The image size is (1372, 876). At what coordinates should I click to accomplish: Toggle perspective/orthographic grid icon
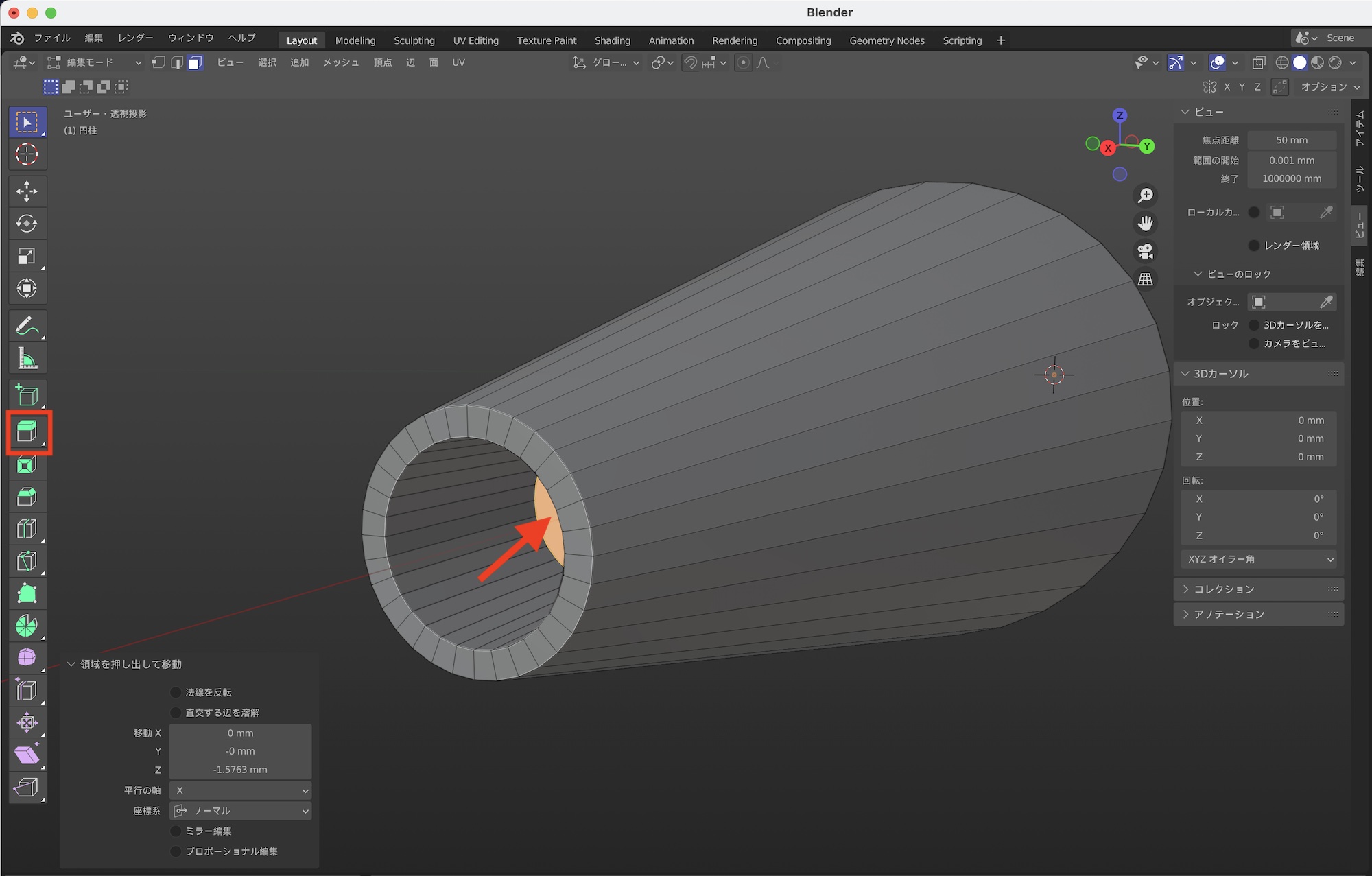pyautogui.click(x=1145, y=280)
